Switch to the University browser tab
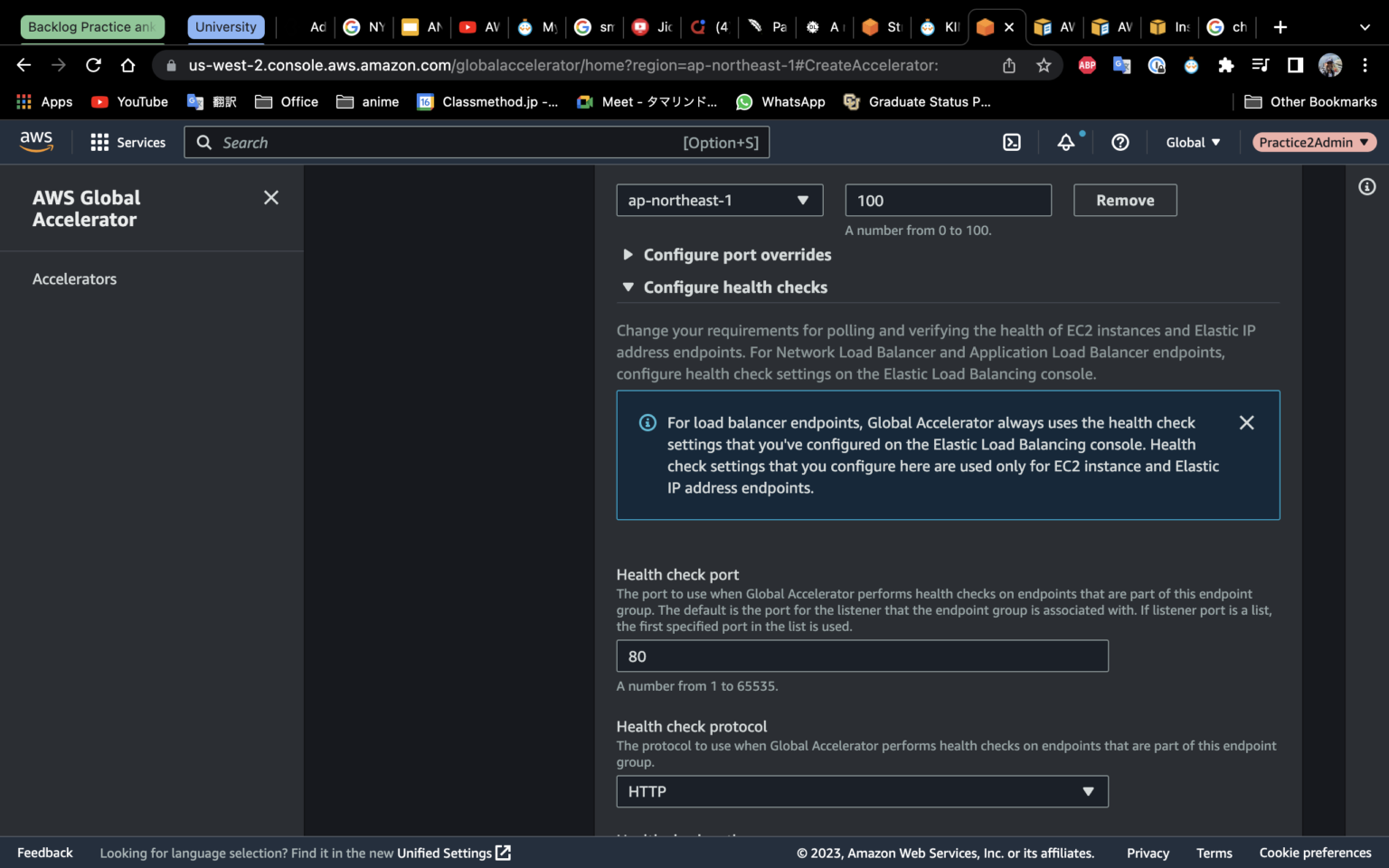1389x868 pixels. (225, 26)
